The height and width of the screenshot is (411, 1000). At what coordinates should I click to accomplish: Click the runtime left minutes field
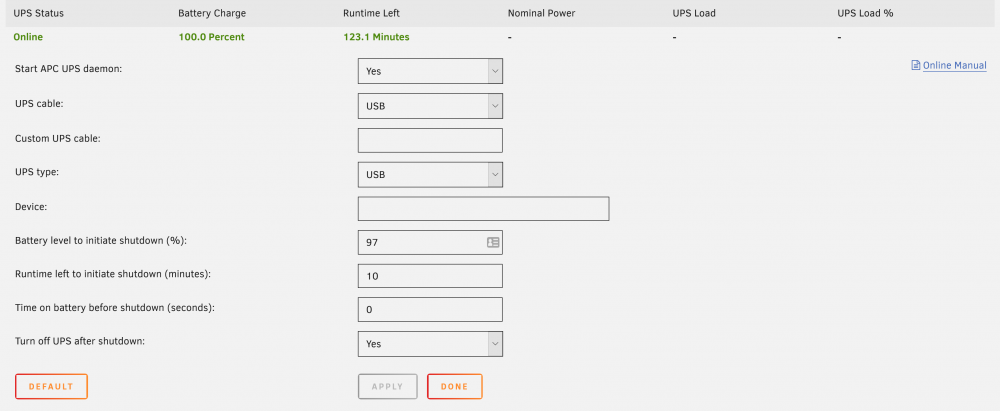tap(430, 276)
